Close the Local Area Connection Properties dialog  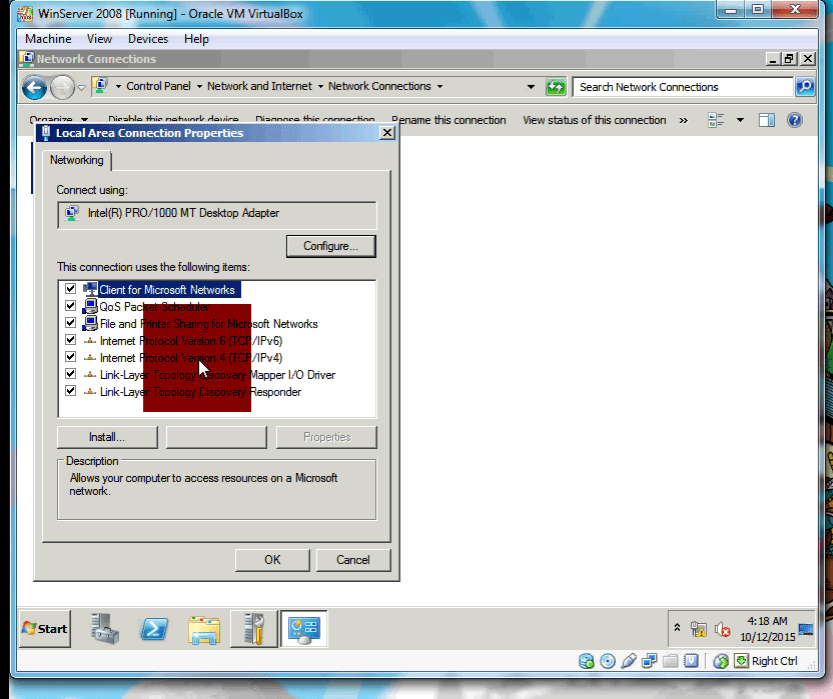tap(387, 133)
